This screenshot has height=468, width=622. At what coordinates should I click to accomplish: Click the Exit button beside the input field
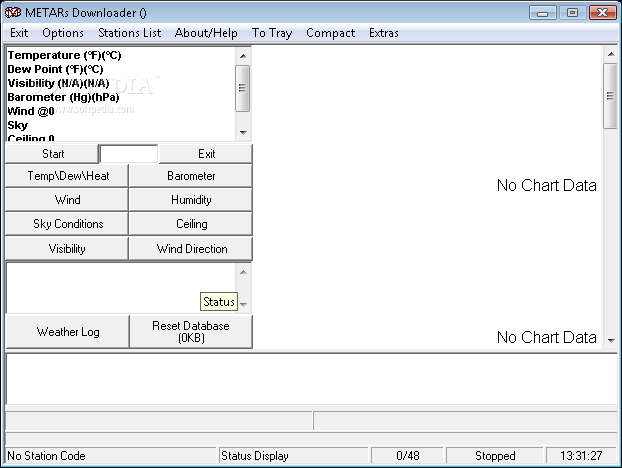[x=206, y=154]
